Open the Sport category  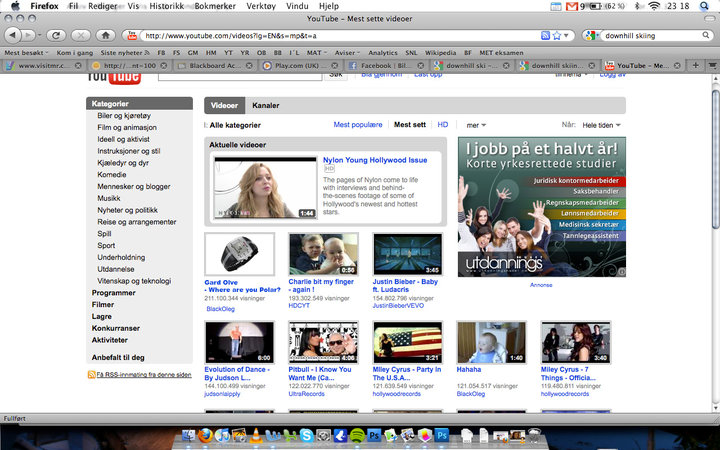coord(106,246)
